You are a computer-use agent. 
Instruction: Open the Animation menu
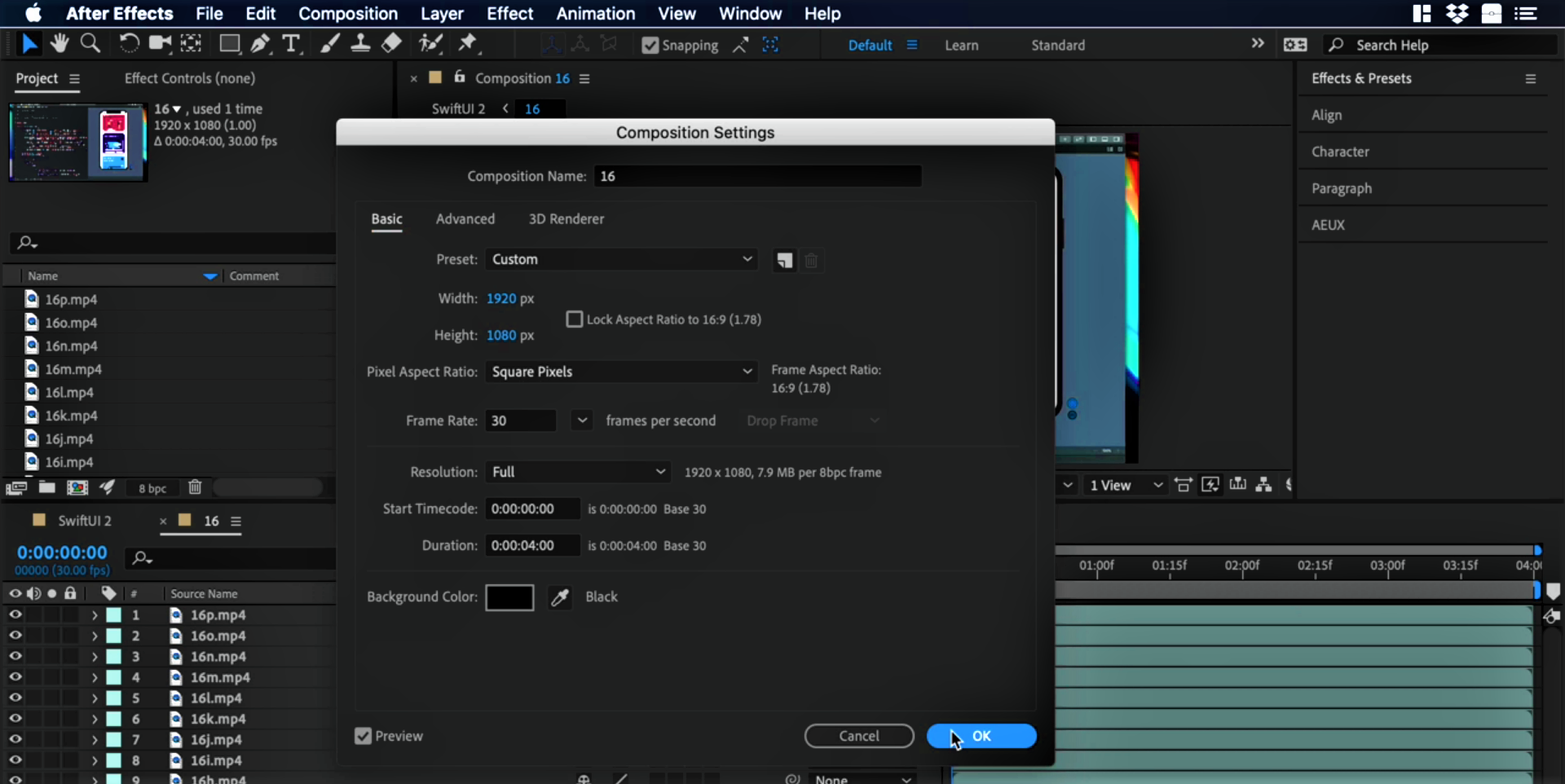pos(595,13)
